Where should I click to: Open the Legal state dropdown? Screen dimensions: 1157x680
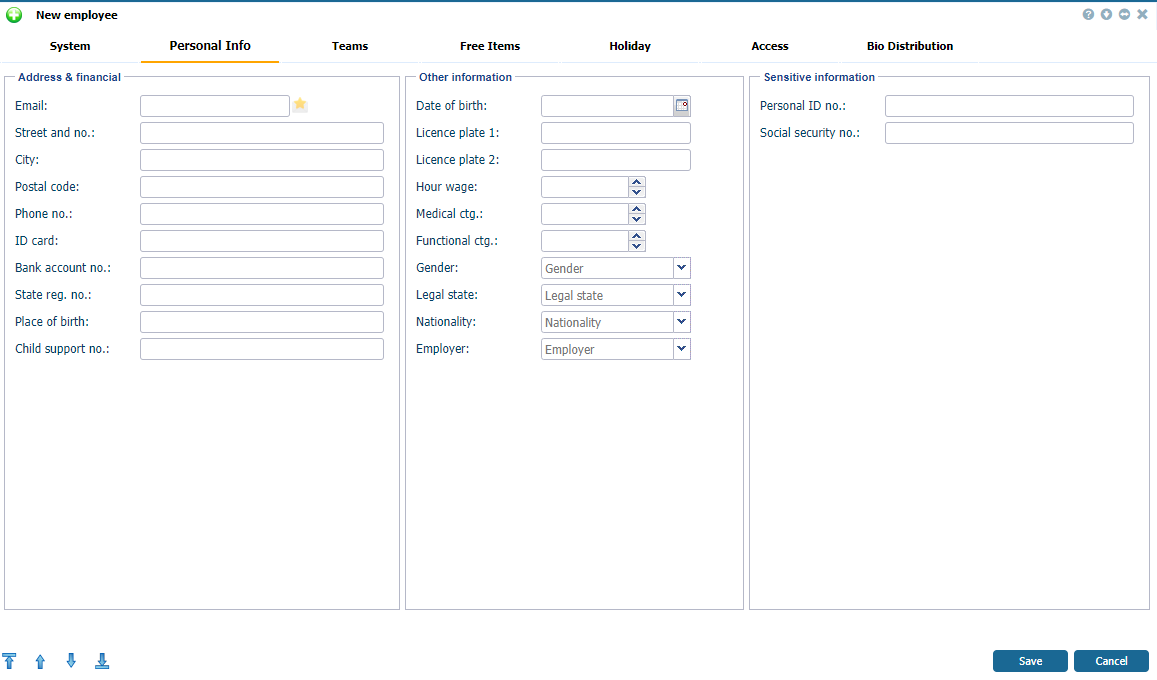tap(681, 294)
